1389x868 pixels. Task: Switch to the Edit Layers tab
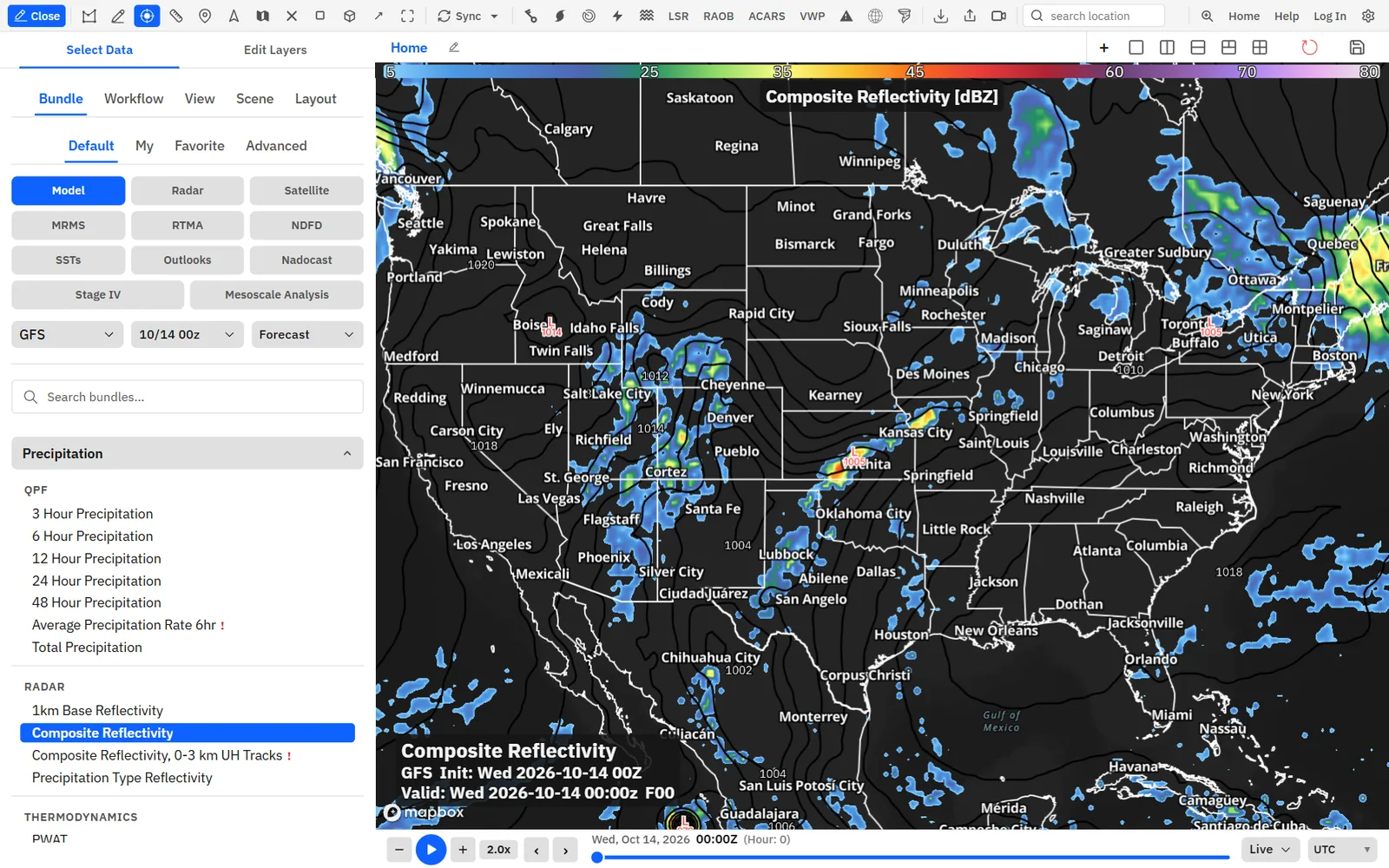pos(275,49)
